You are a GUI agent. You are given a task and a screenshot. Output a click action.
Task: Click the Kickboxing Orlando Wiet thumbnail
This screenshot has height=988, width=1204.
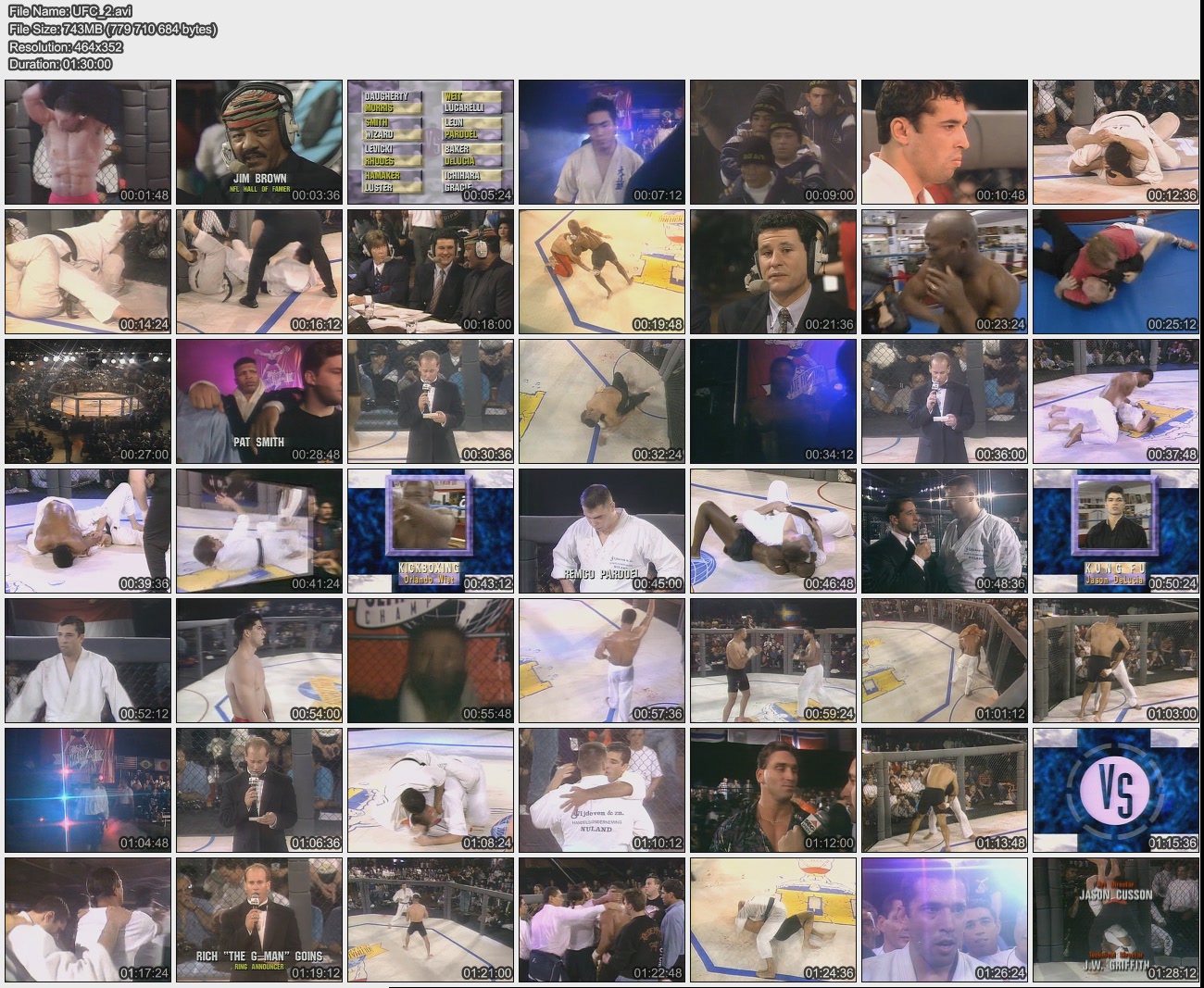click(430, 531)
